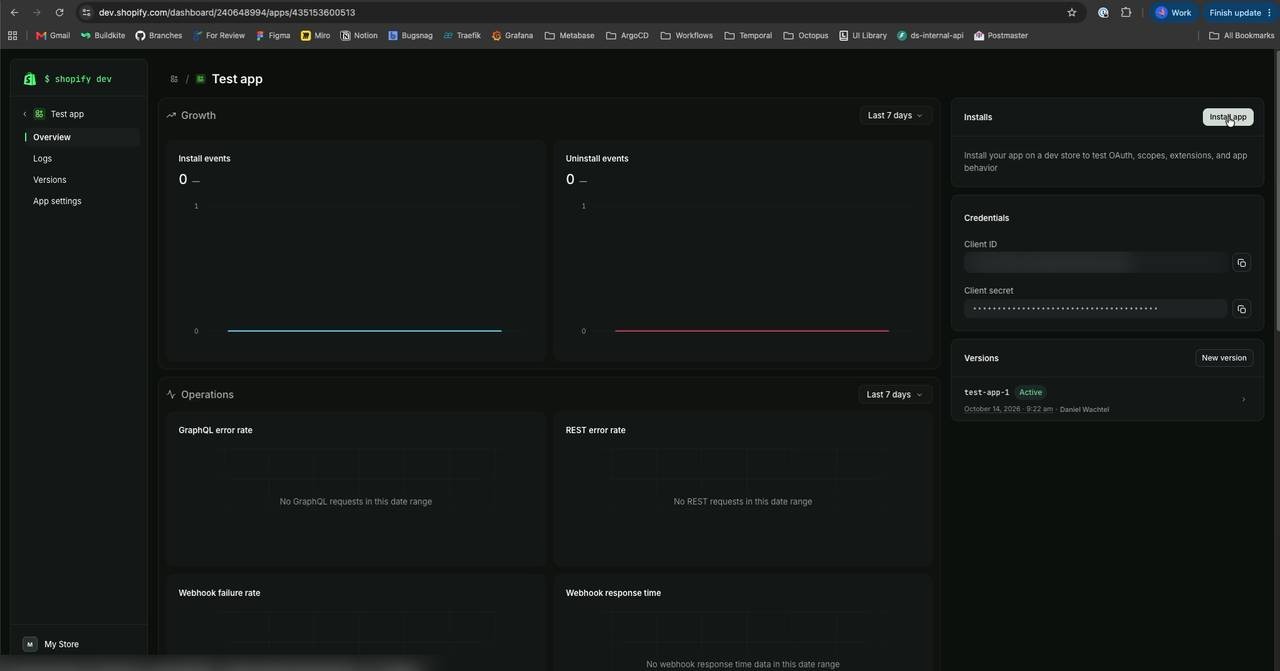Open the Grafana bookmark

pos(512,36)
